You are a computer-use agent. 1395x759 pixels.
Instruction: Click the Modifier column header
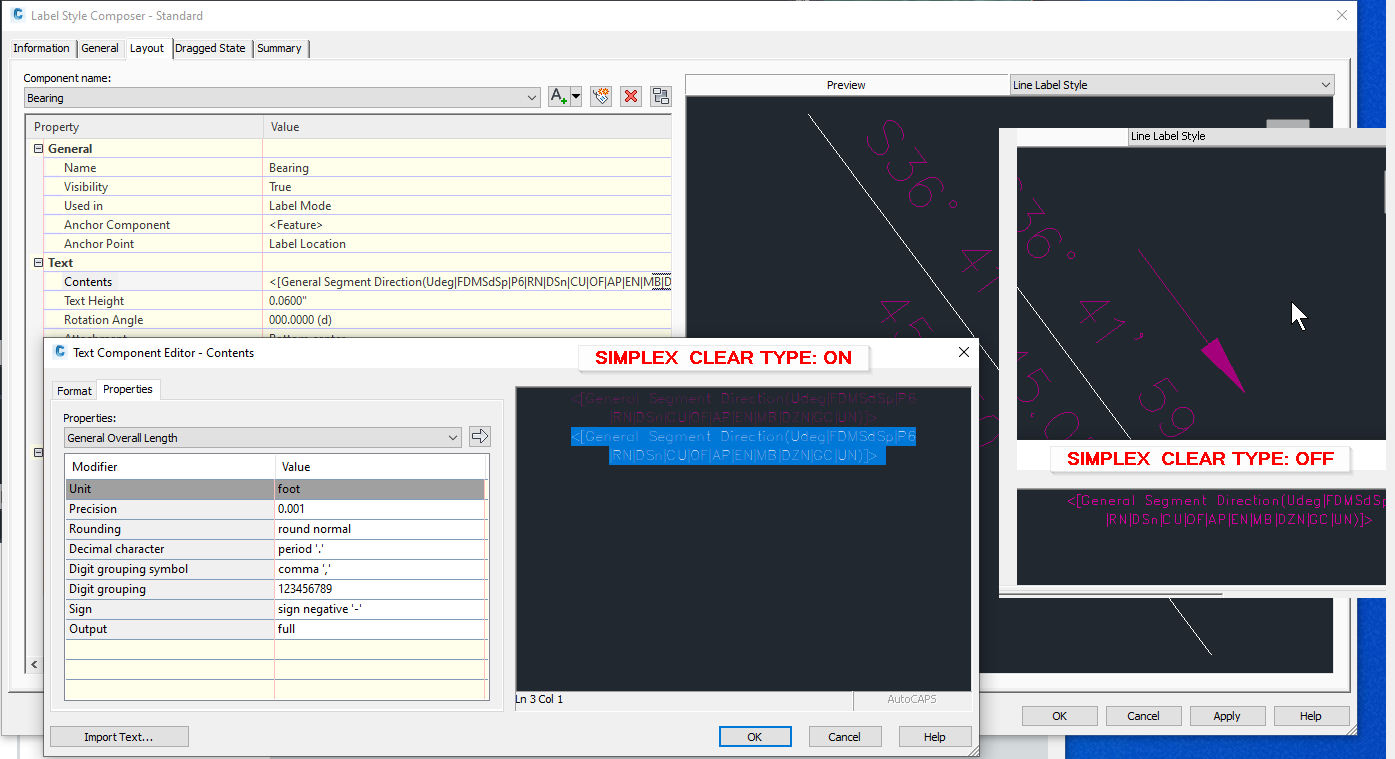pyautogui.click(x=170, y=467)
